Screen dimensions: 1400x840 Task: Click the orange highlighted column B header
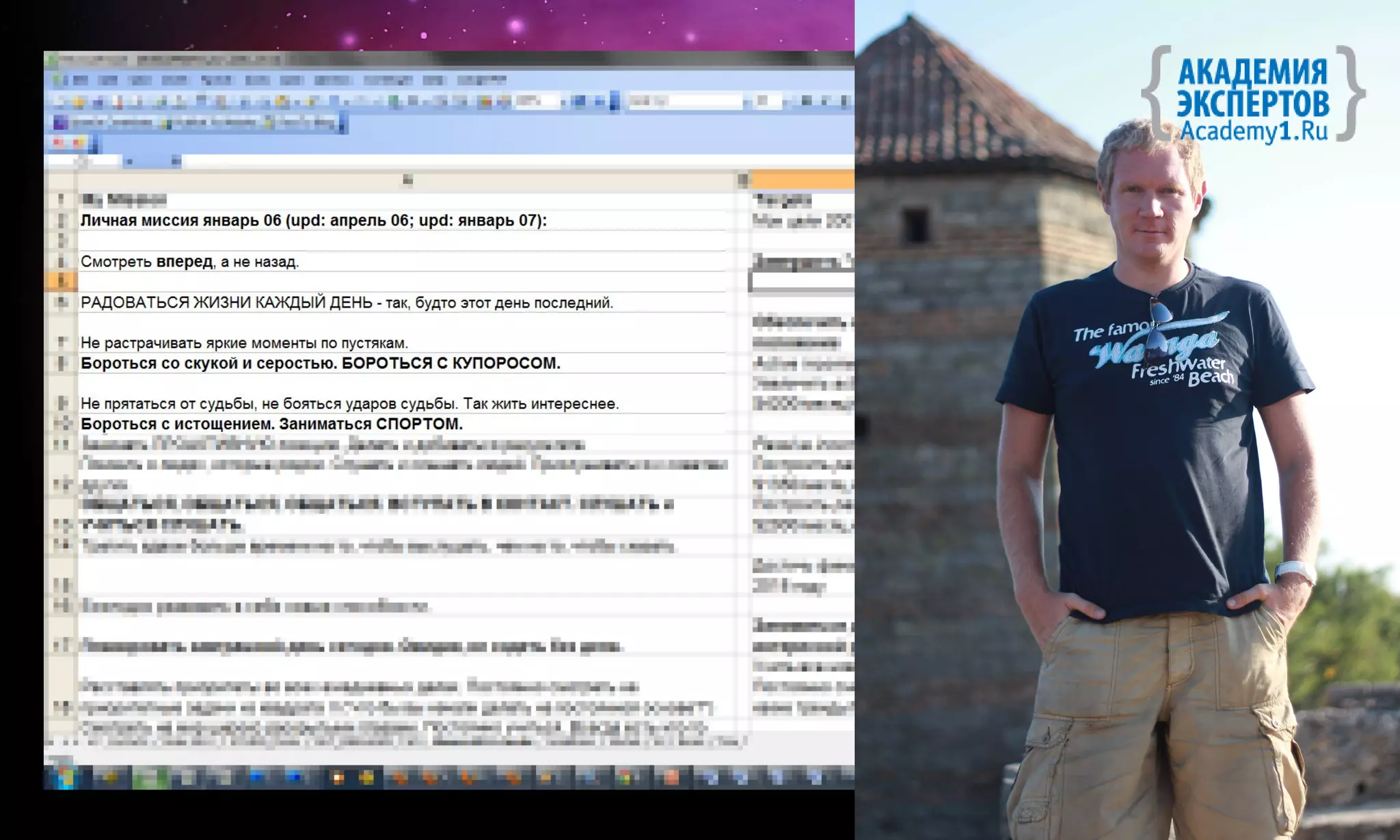(x=803, y=180)
